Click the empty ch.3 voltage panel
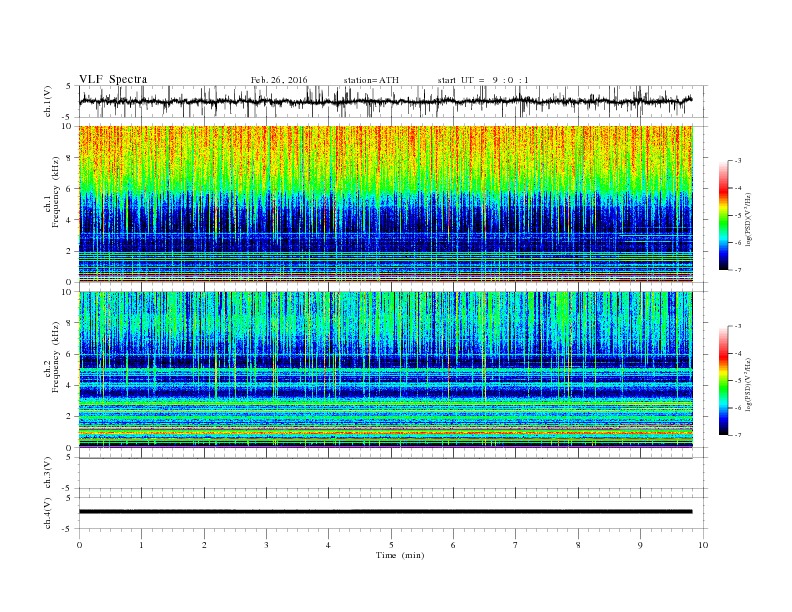Image resolution: width=792 pixels, height=612 pixels. coord(393,473)
